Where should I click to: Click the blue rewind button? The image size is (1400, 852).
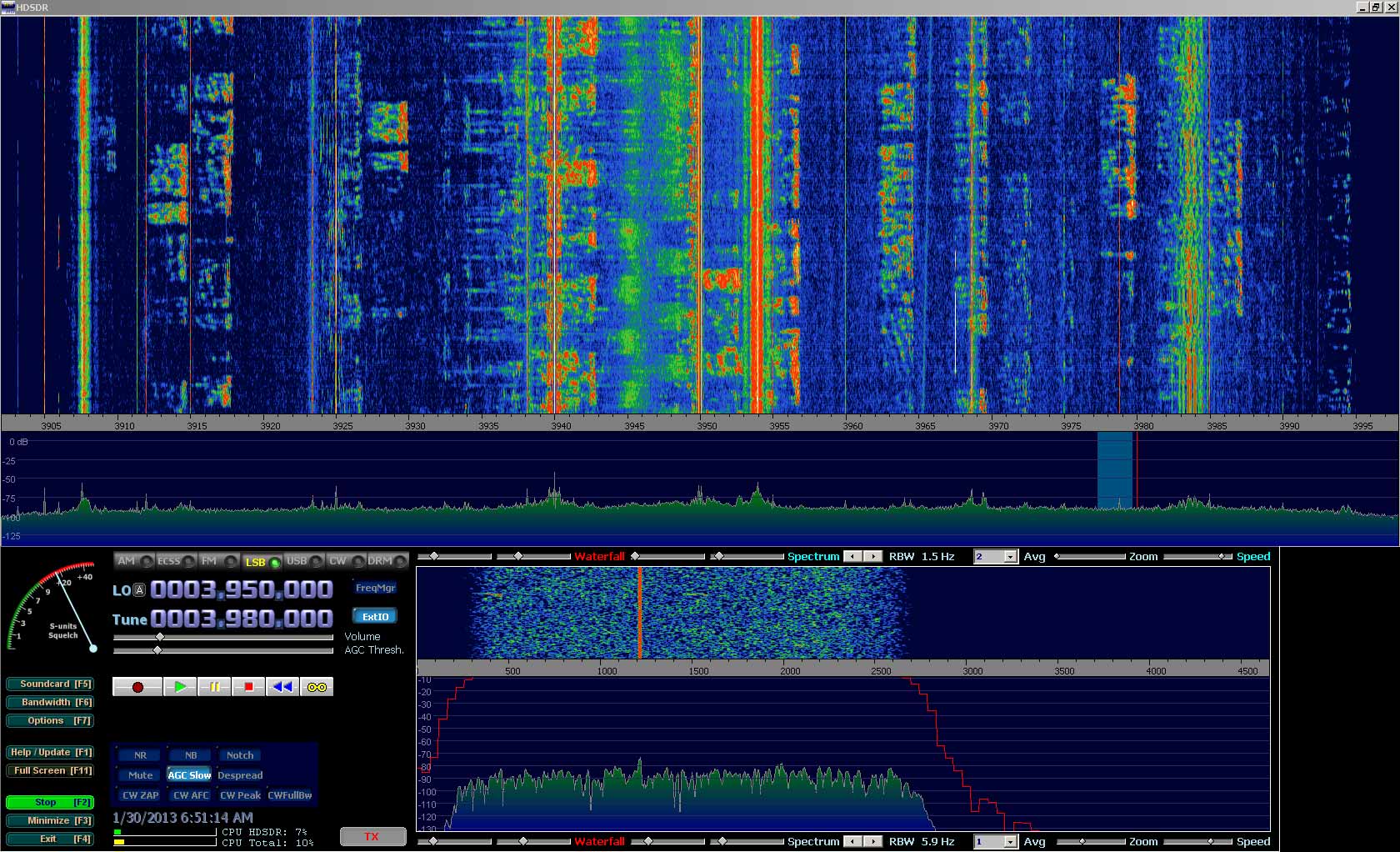[x=282, y=687]
